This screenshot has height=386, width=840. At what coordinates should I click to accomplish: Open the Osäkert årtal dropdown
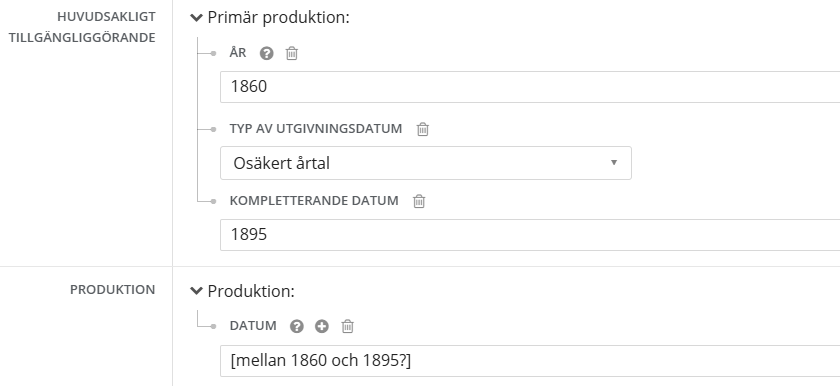pos(426,163)
